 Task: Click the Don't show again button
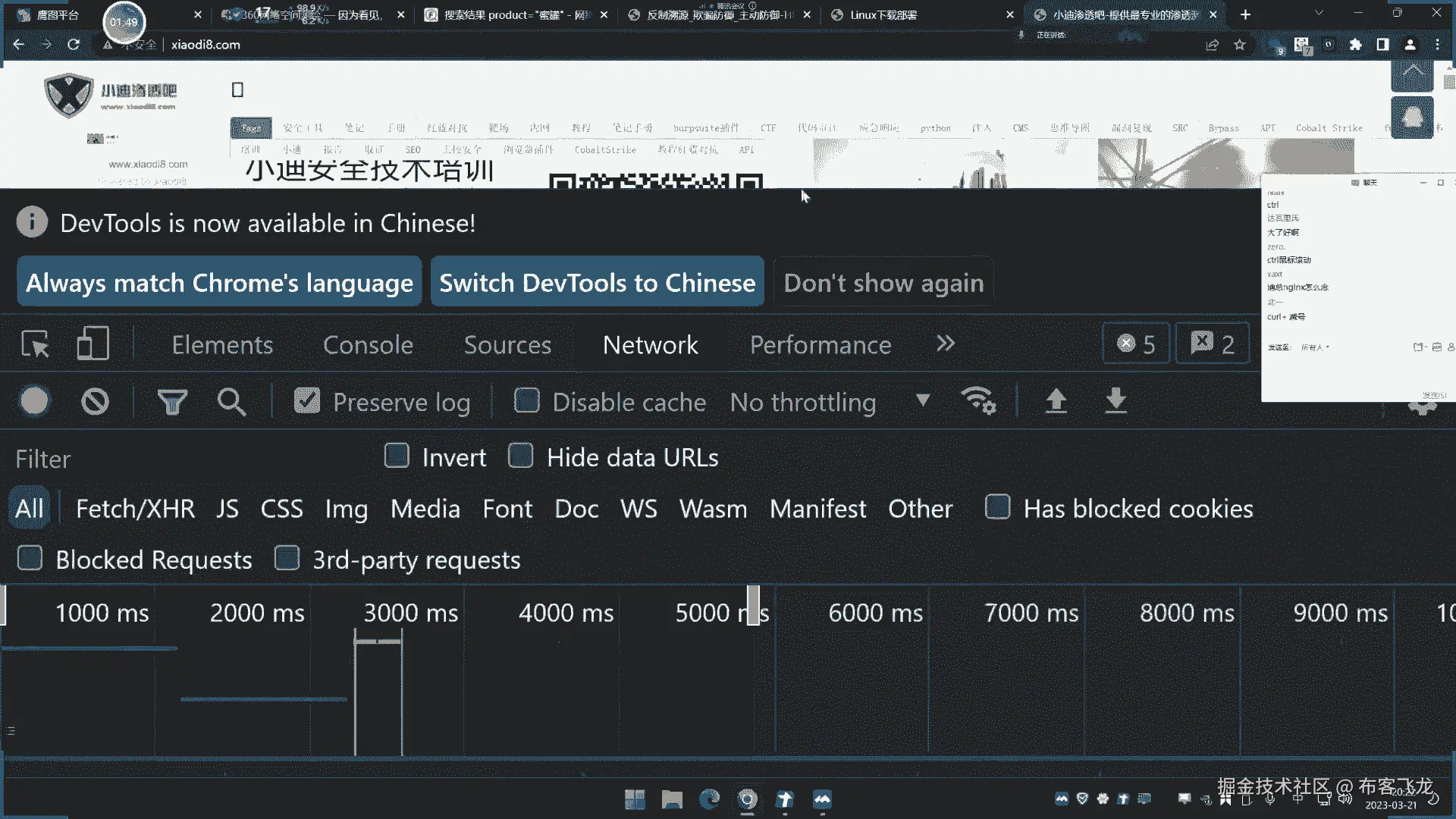click(x=883, y=283)
